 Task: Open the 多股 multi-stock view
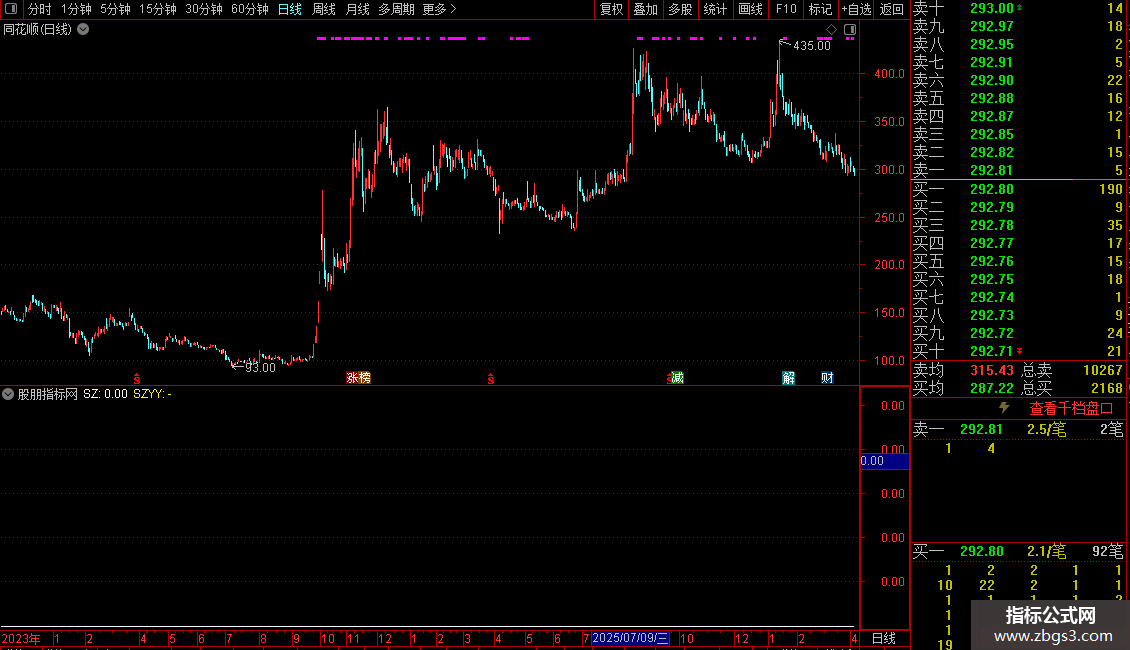coord(680,9)
